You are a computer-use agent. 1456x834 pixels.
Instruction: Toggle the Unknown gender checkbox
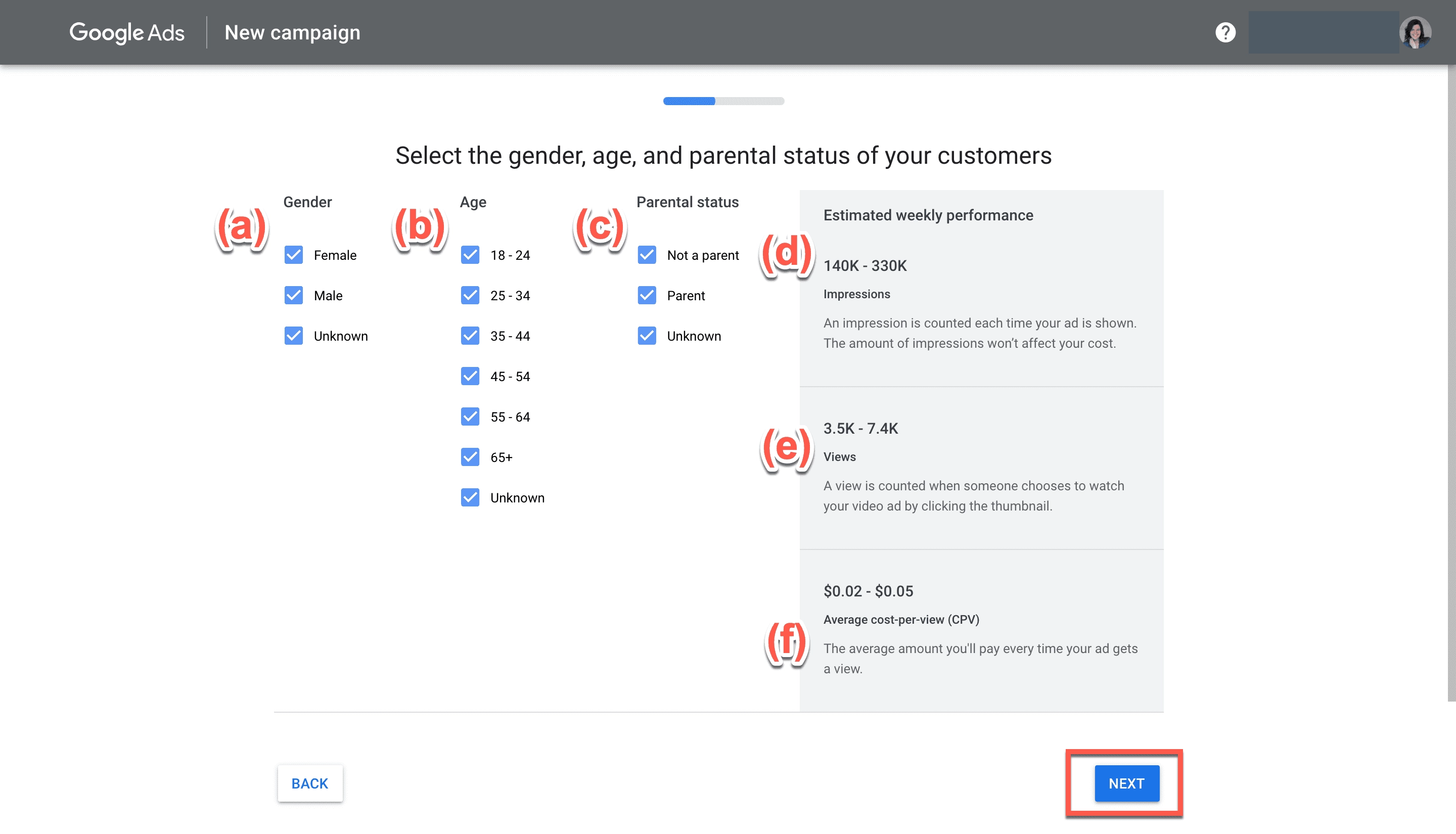(294, 336)
